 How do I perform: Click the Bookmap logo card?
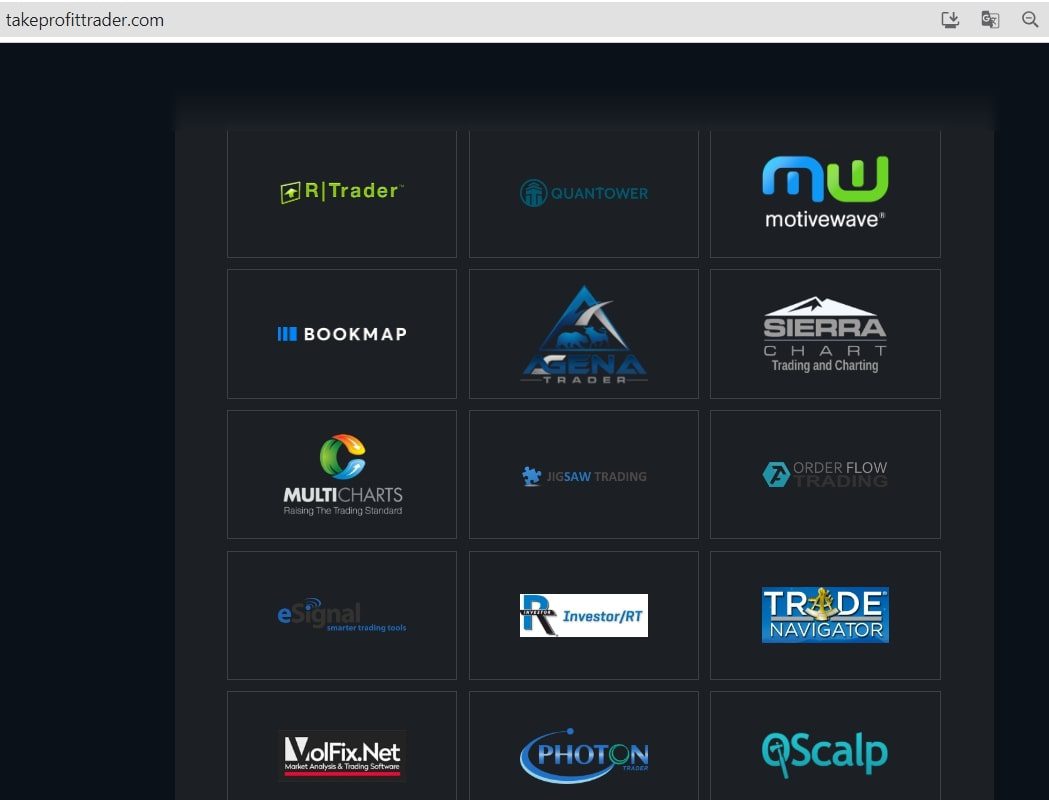[342, 334]
